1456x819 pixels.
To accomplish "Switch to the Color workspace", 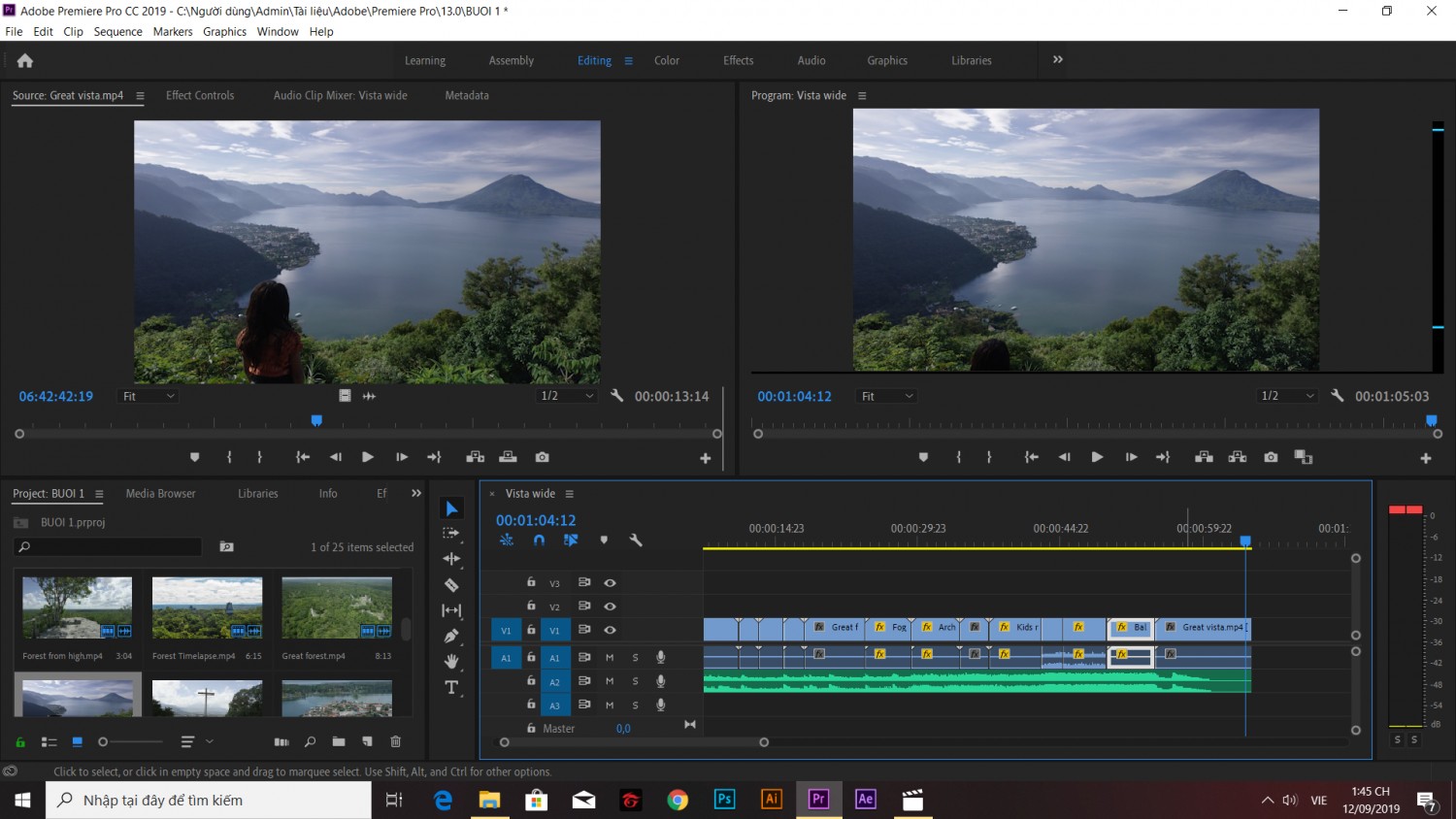I will (x=667, y=60).
